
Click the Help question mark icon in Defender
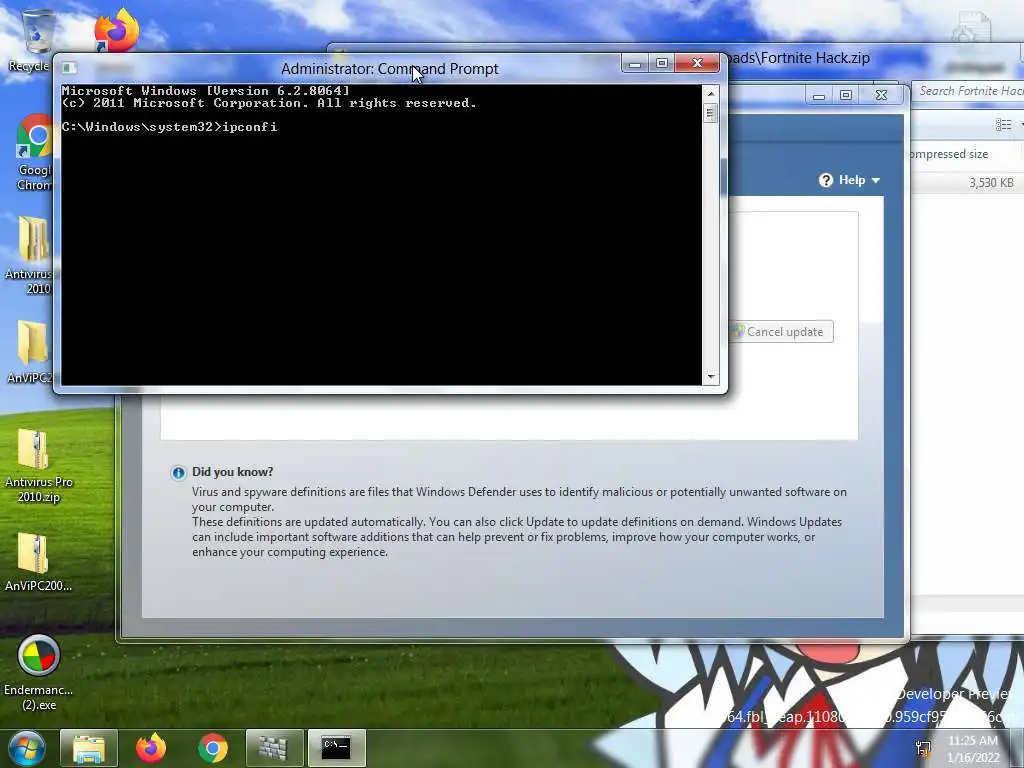[826, 180]
